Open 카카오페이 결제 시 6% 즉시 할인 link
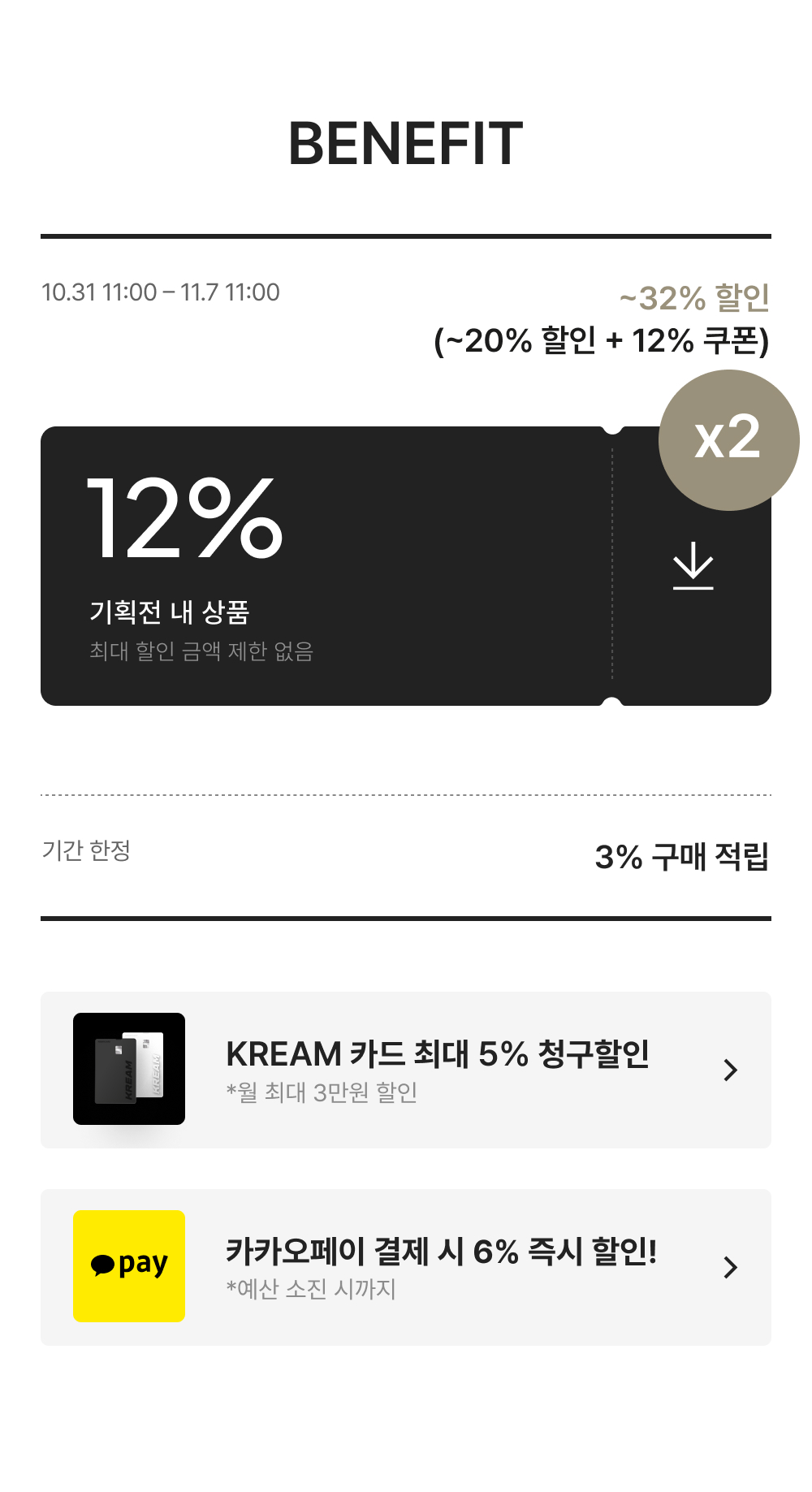The height and width of the screenshot is (1492, 812). [x=441, y=1251]
